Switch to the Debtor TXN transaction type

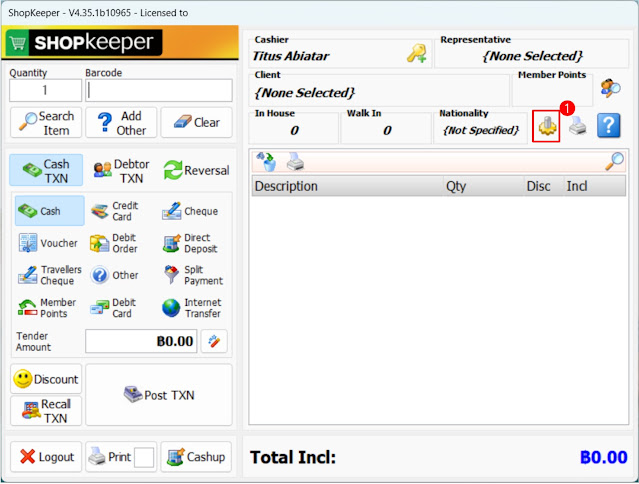121,171
